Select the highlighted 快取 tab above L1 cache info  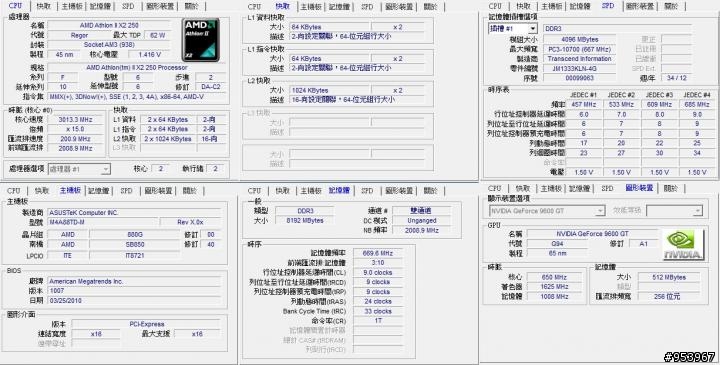[283, 6]
